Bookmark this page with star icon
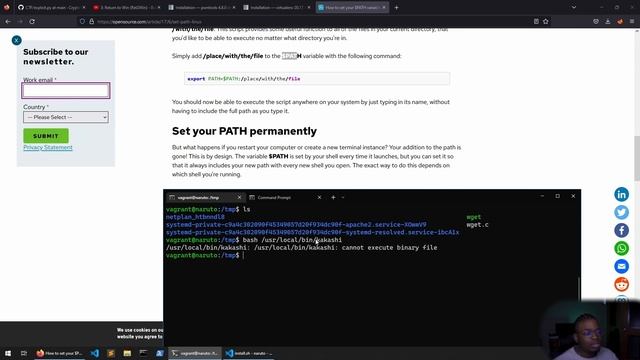The height and width of the screenshot is (360, 640). [546, 21]
